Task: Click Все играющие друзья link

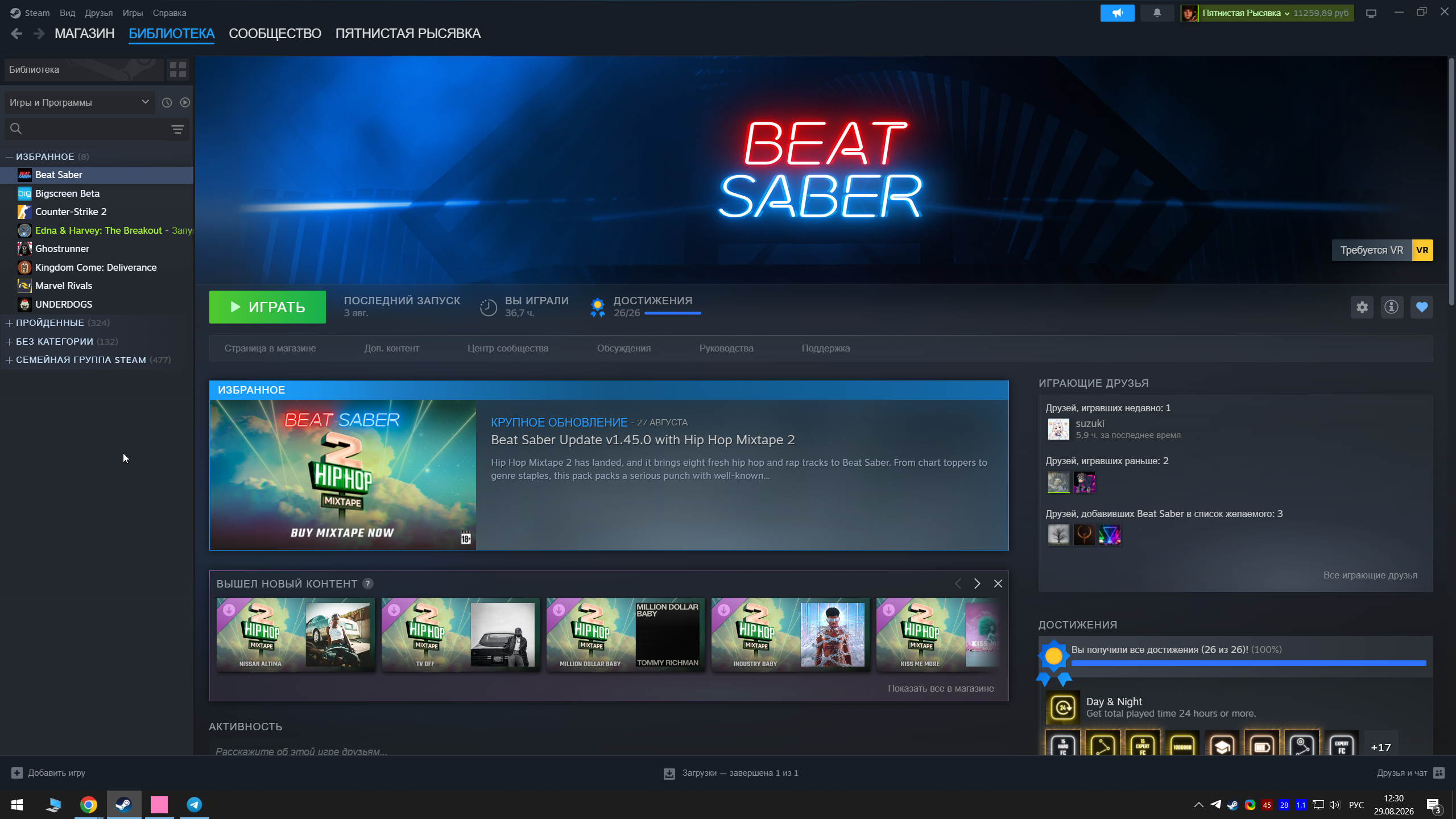Action: click(1370, 575)
